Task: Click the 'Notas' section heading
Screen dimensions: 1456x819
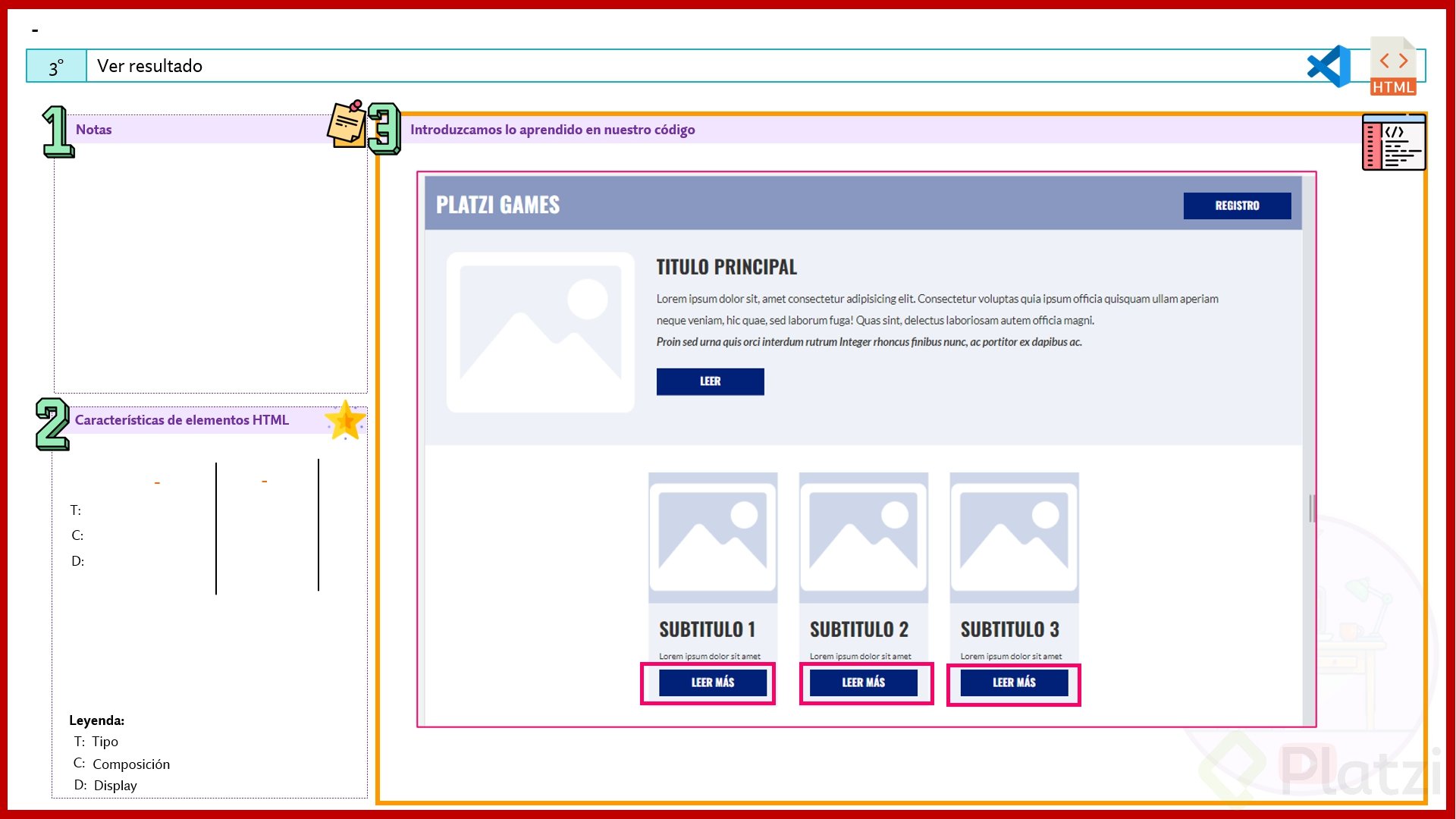Action: click(93, 130)
